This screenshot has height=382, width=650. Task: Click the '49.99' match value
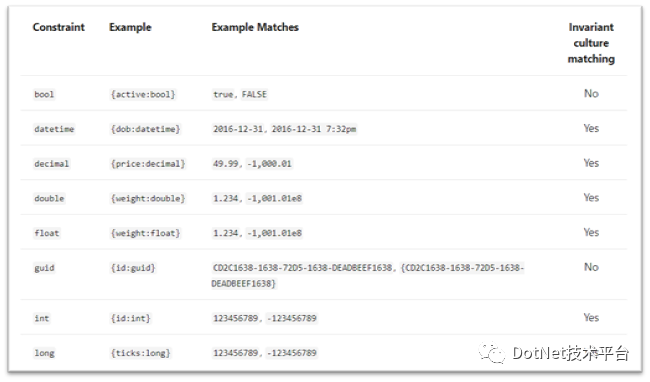pyautogui.click(x=226, y=164)
